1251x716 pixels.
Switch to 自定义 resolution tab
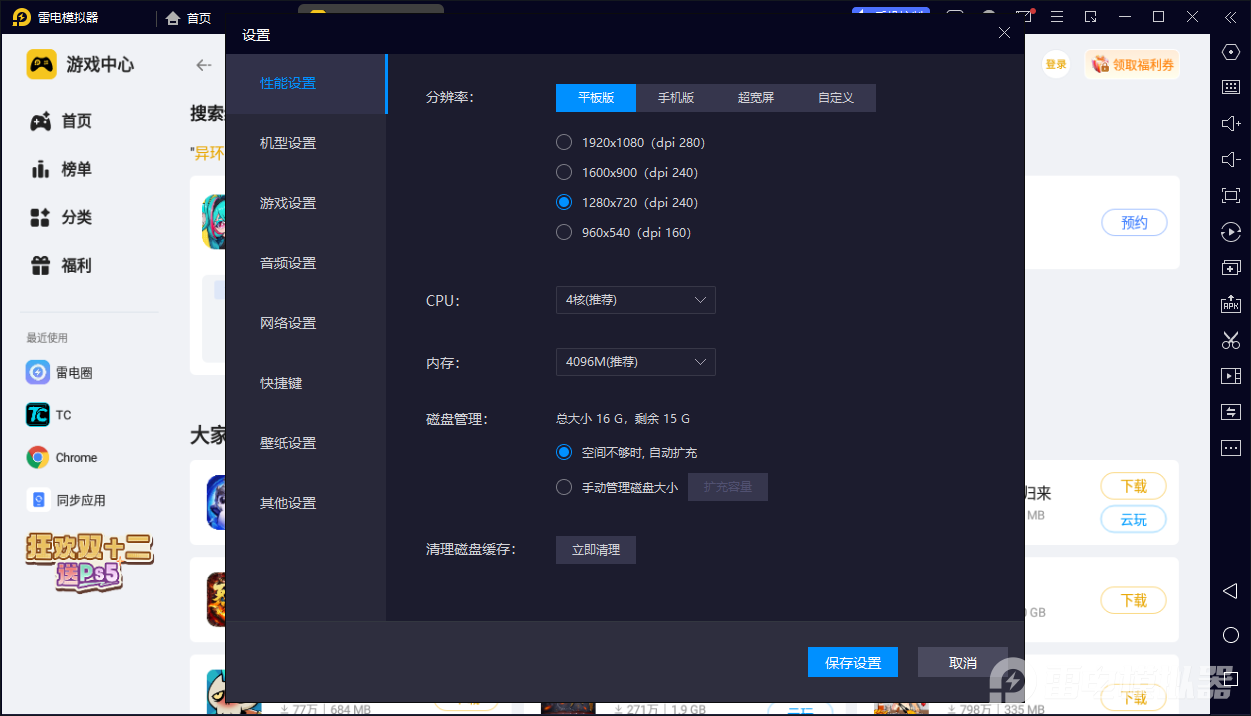[836, 98]
